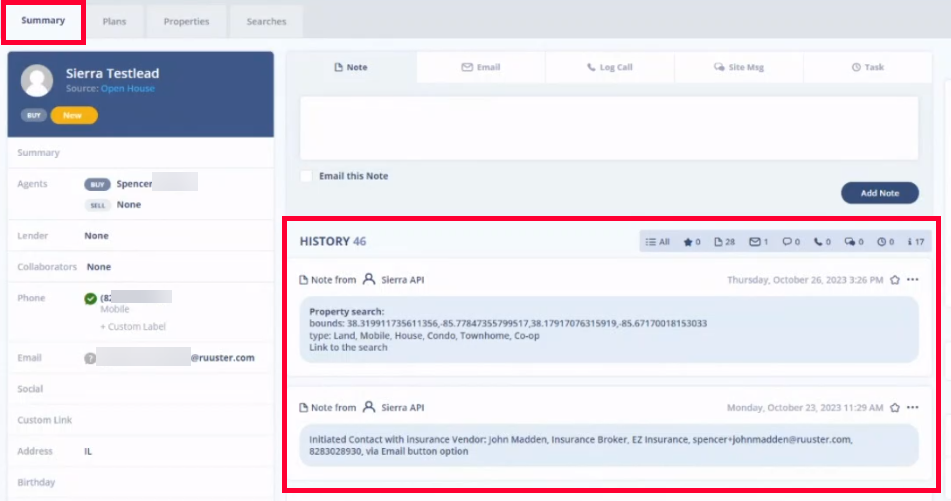Tick the Email this Note checkbox

pos(306,176)
